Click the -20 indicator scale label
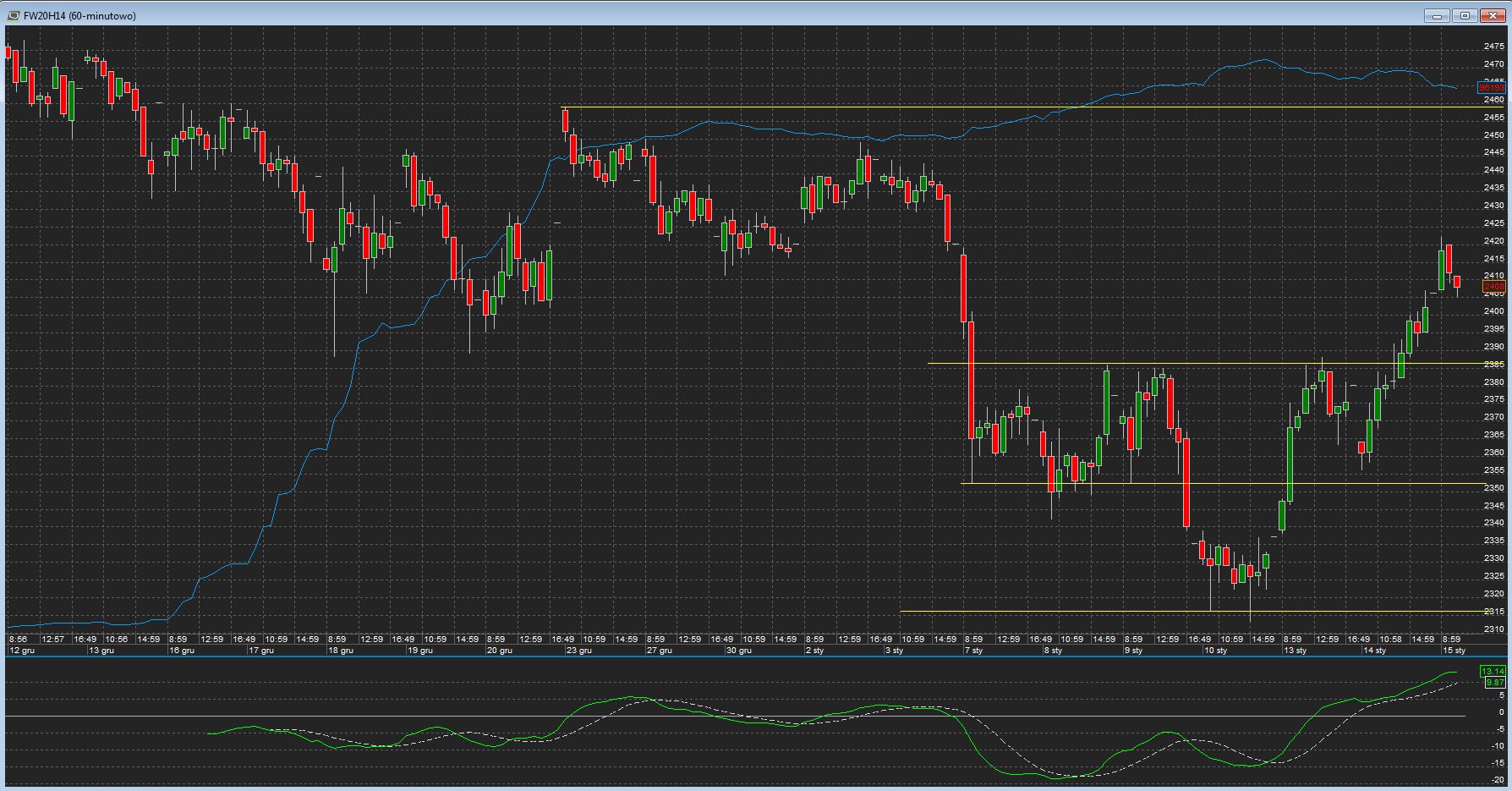The height and width of the screenshot is (791, 1512). tap(1496, 780)
